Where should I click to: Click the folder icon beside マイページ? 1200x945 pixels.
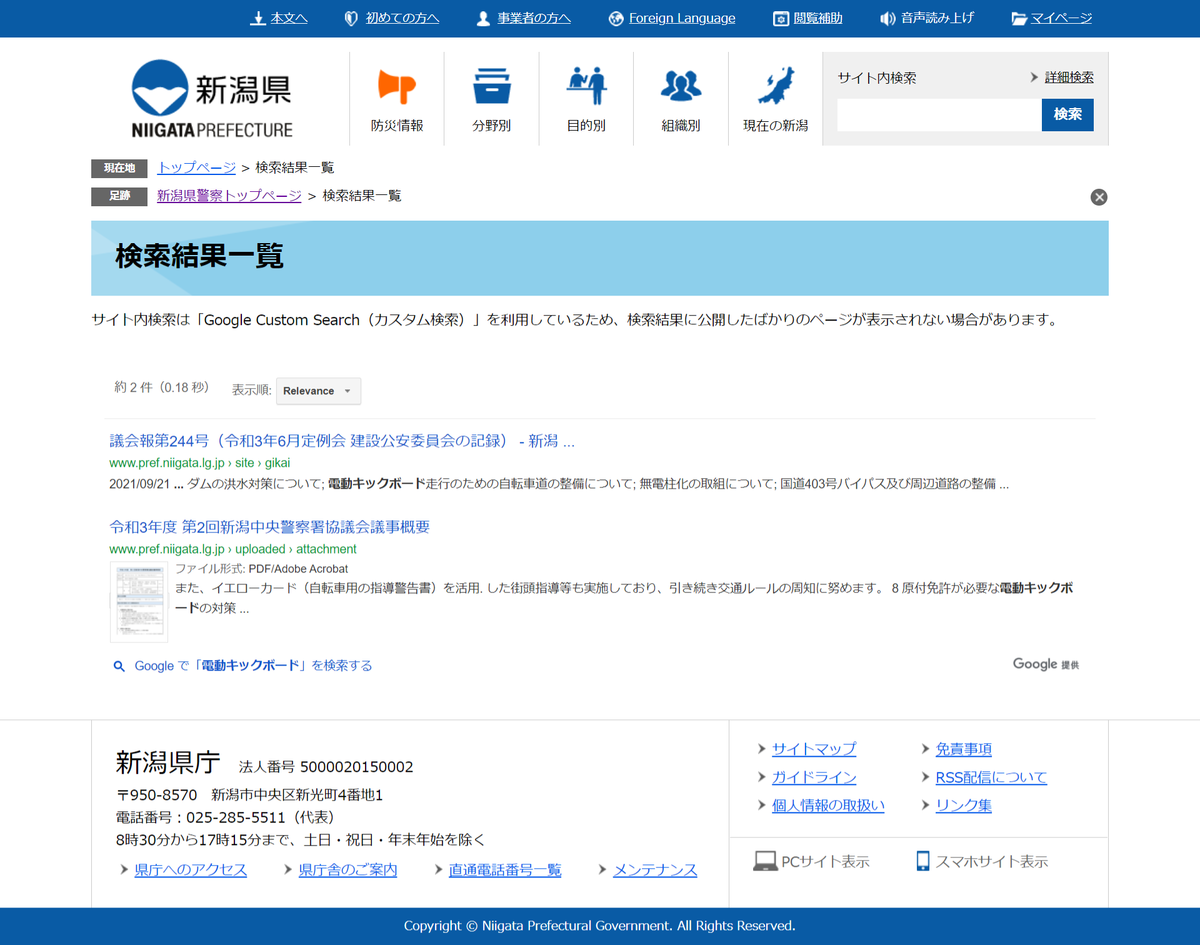pyautogui.click(x=1019, y=18)
